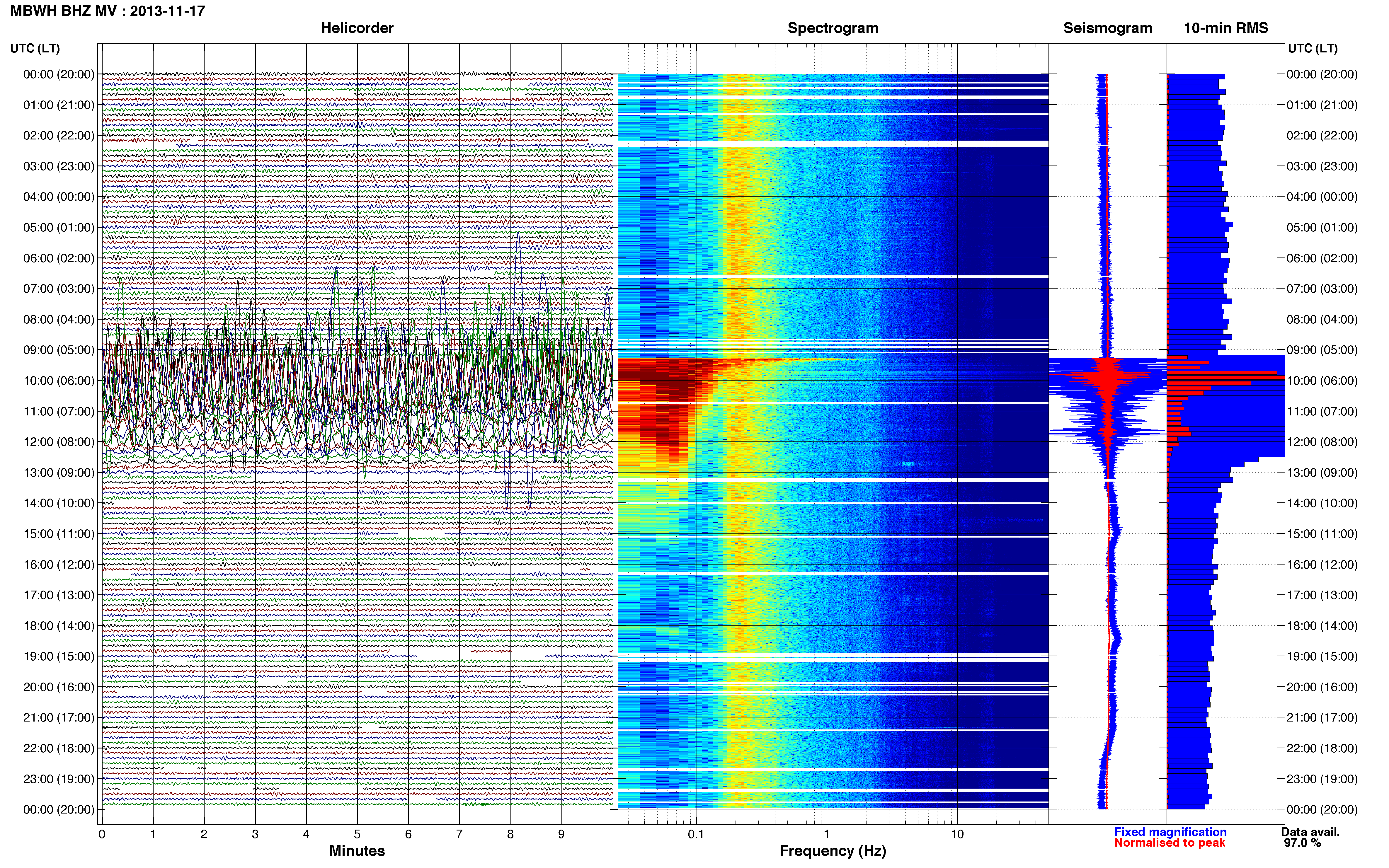Screen dimensions: 1389x868
Task: Click left time label '02:00 (22:00)'
Action: (59, 135)
